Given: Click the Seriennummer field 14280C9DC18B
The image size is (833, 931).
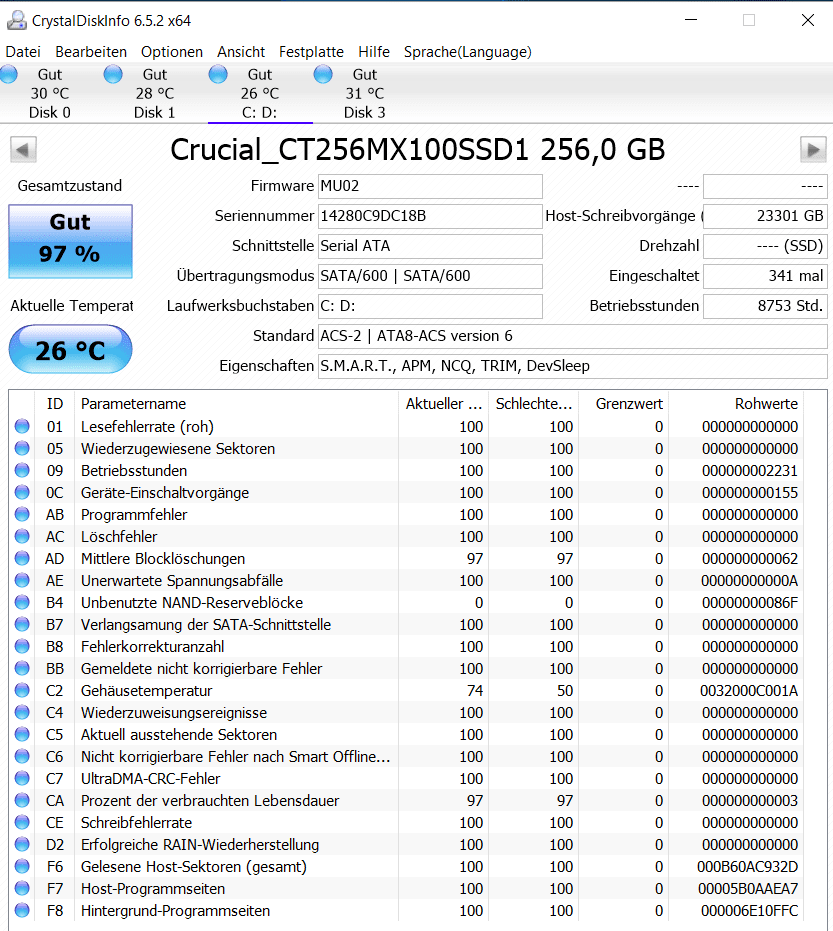Looking at the screenshot, I should pos(430,216).
